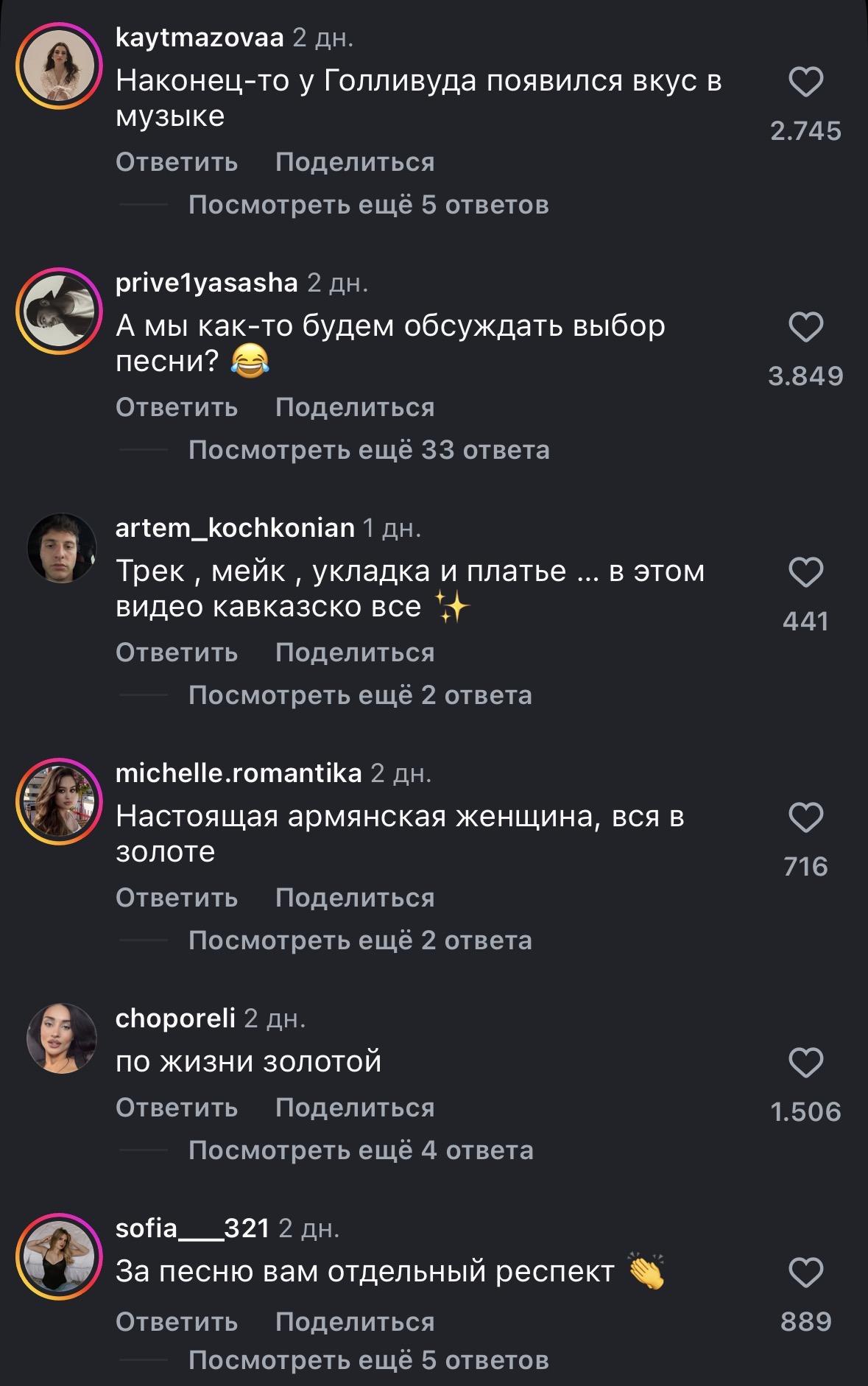This screenshot has height=1386, width=868.
Task: Like kaytmazovaa's comment with the heart
Action: point(805,82)
